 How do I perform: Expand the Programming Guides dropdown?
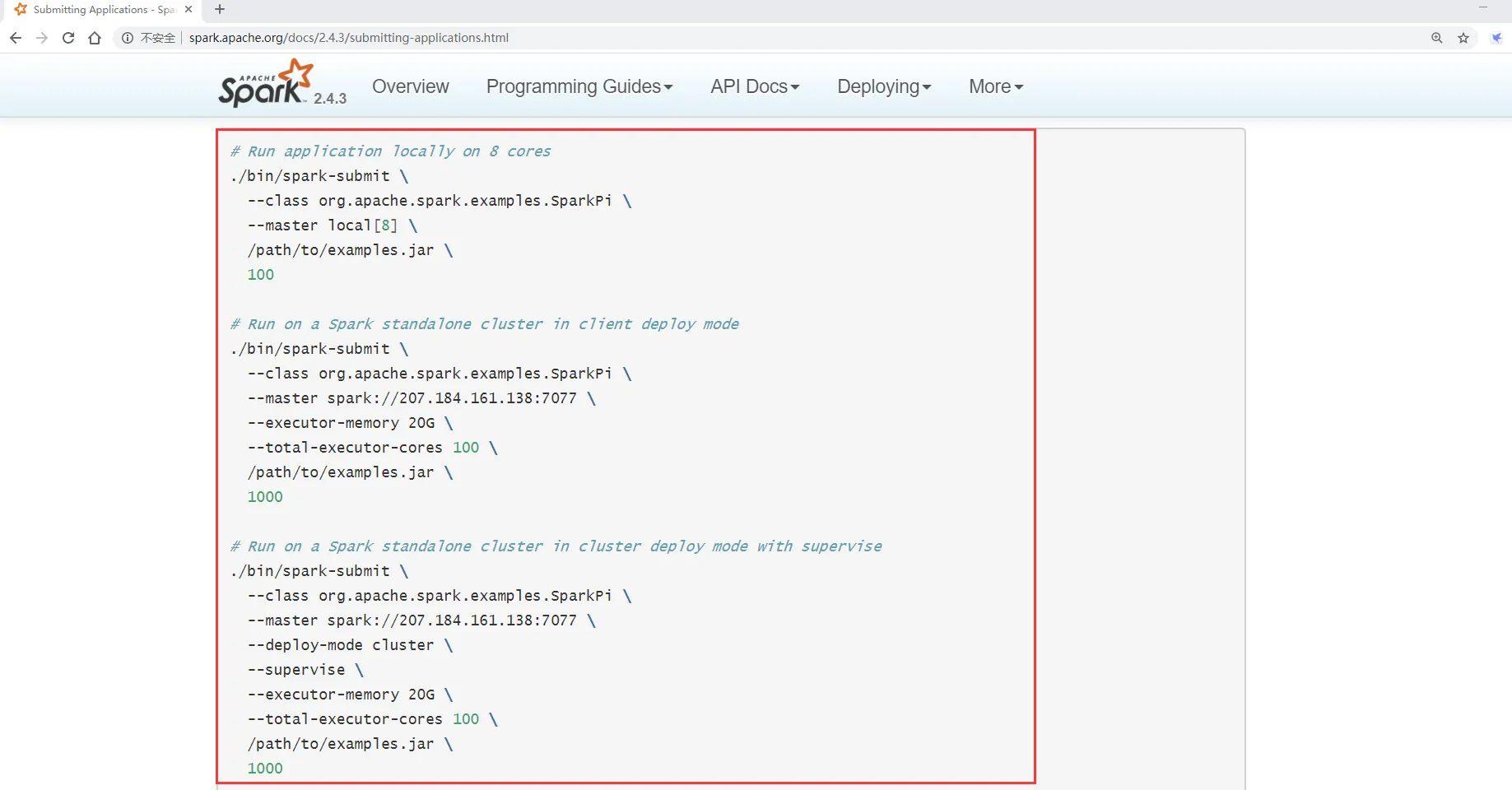click(579, 86)
